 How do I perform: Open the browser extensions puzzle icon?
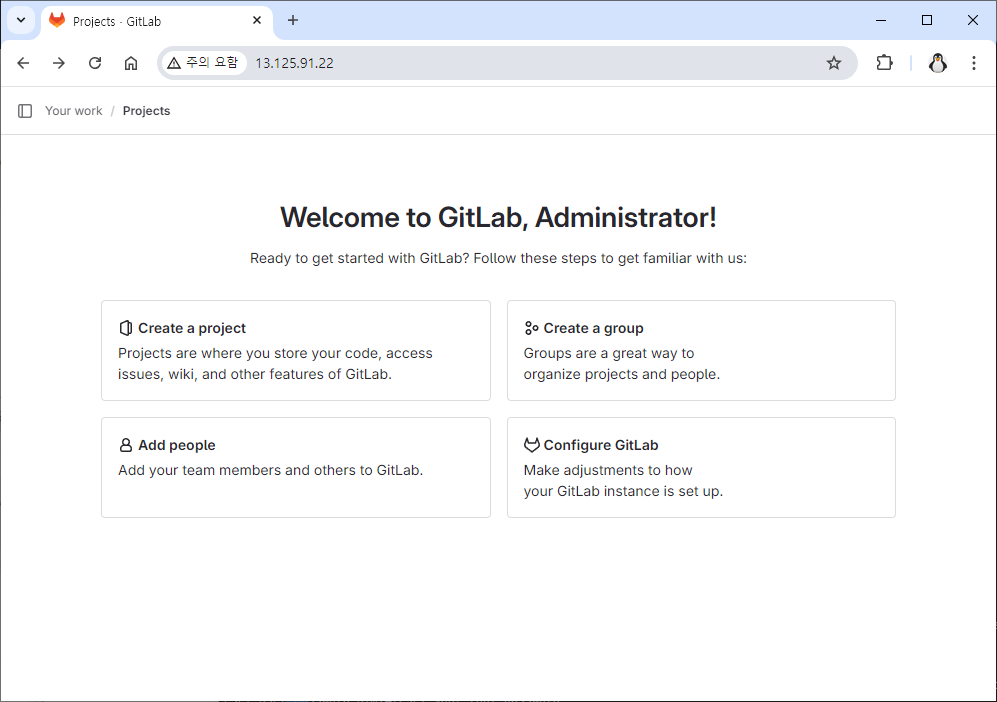click(884, 63)
